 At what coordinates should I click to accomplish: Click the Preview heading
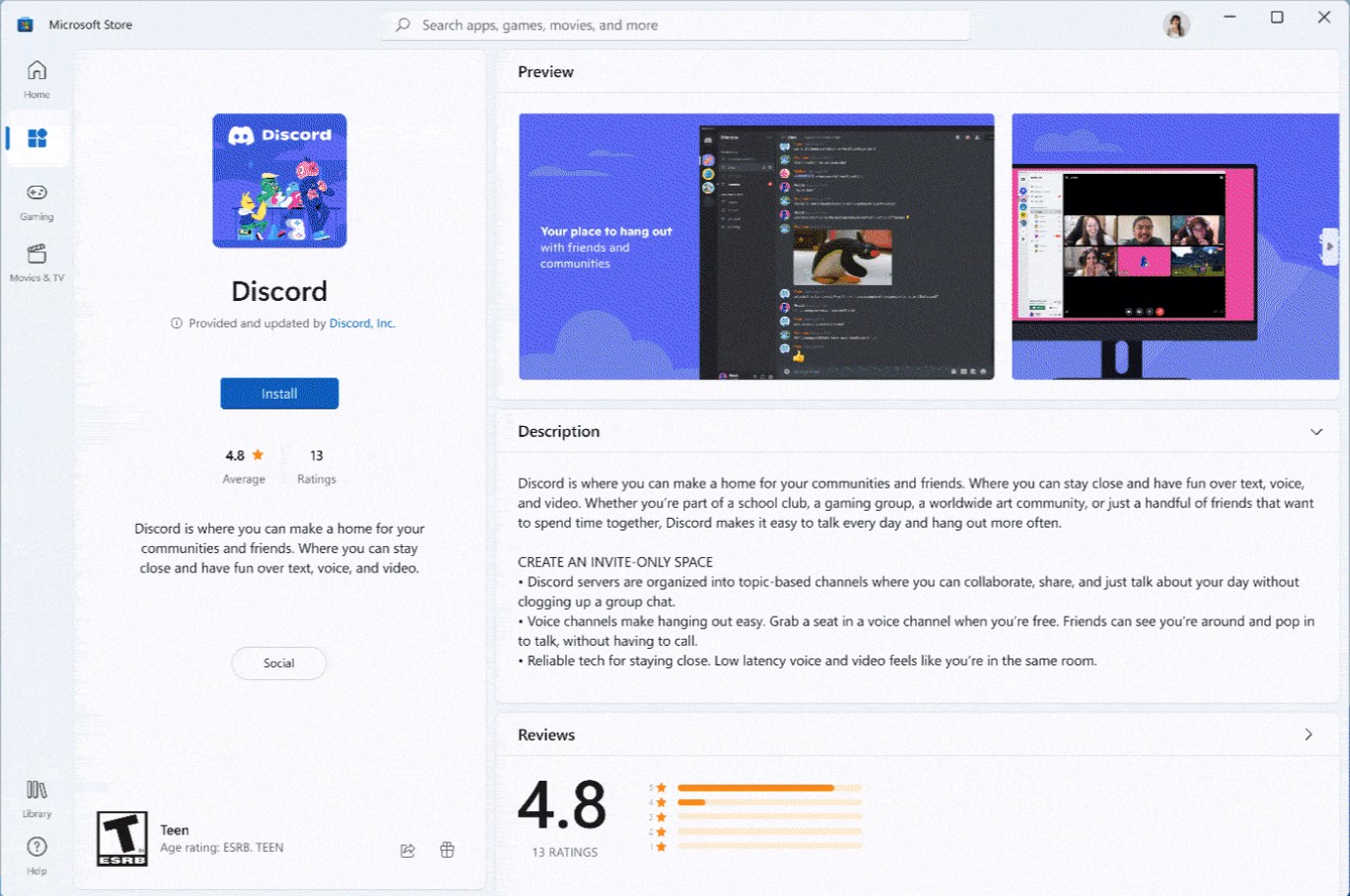coord(545,72)
